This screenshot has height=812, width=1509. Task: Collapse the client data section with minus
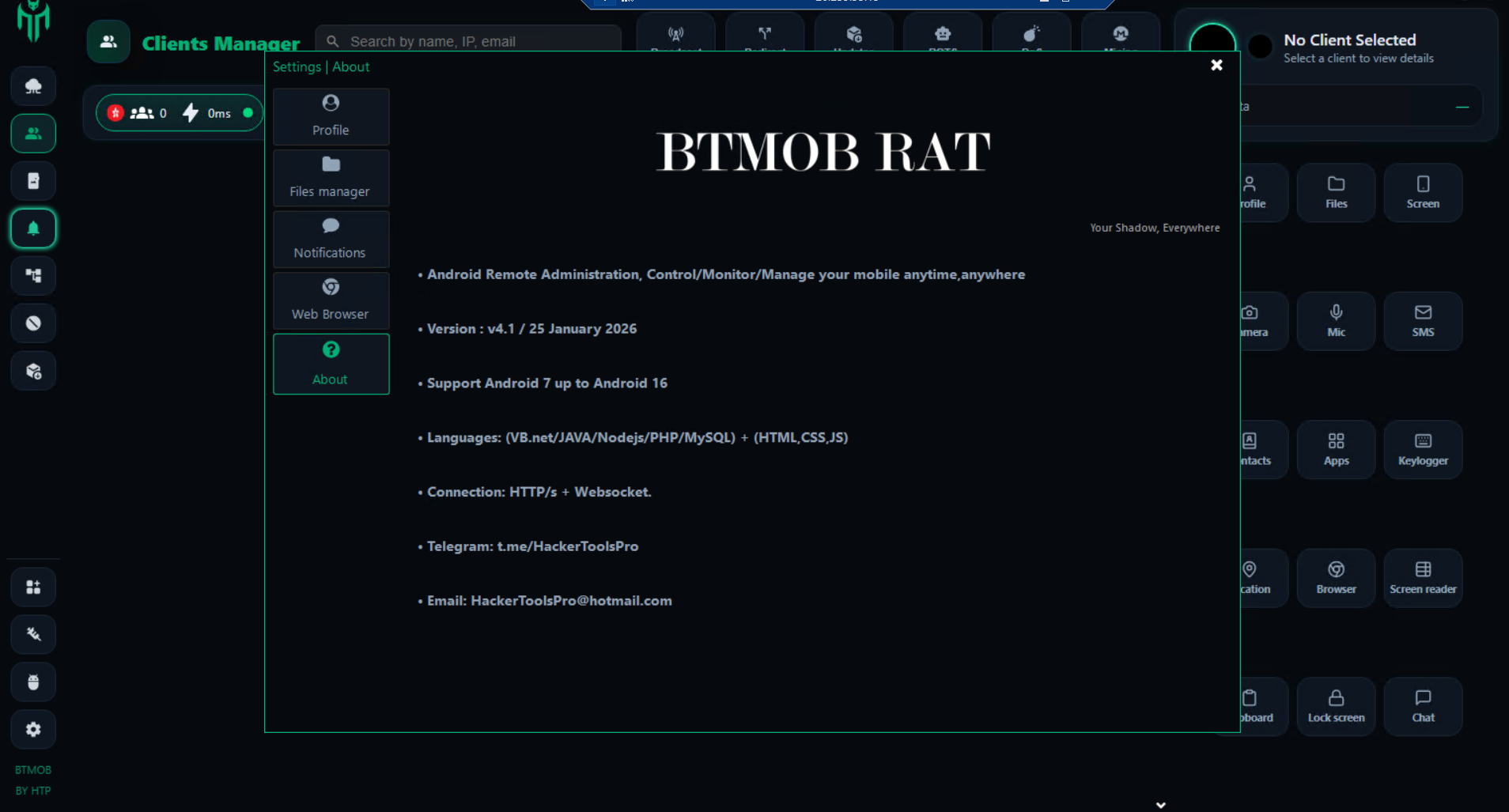1462,107
